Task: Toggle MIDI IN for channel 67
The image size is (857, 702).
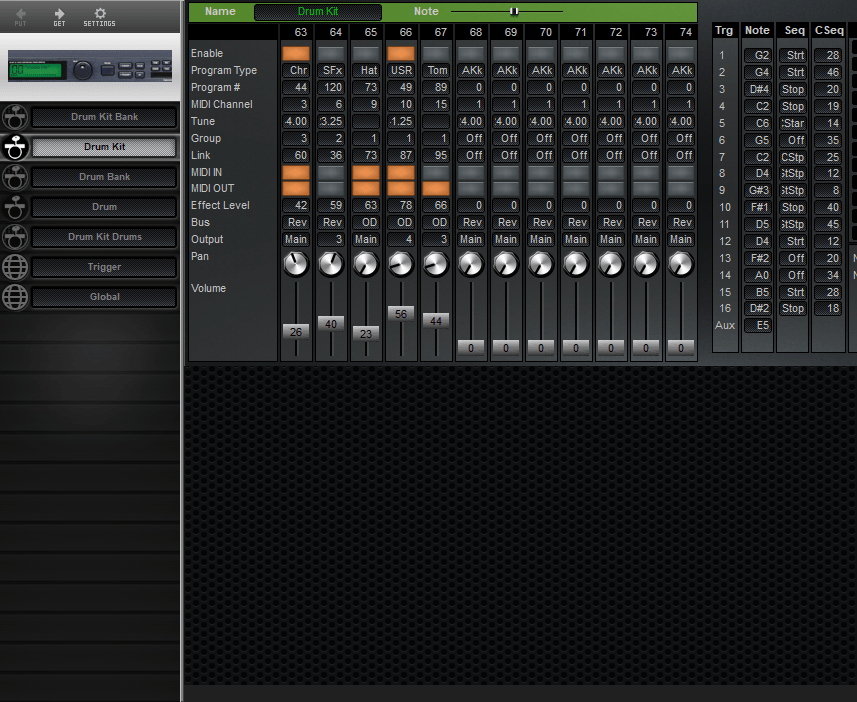Action: 436,171
